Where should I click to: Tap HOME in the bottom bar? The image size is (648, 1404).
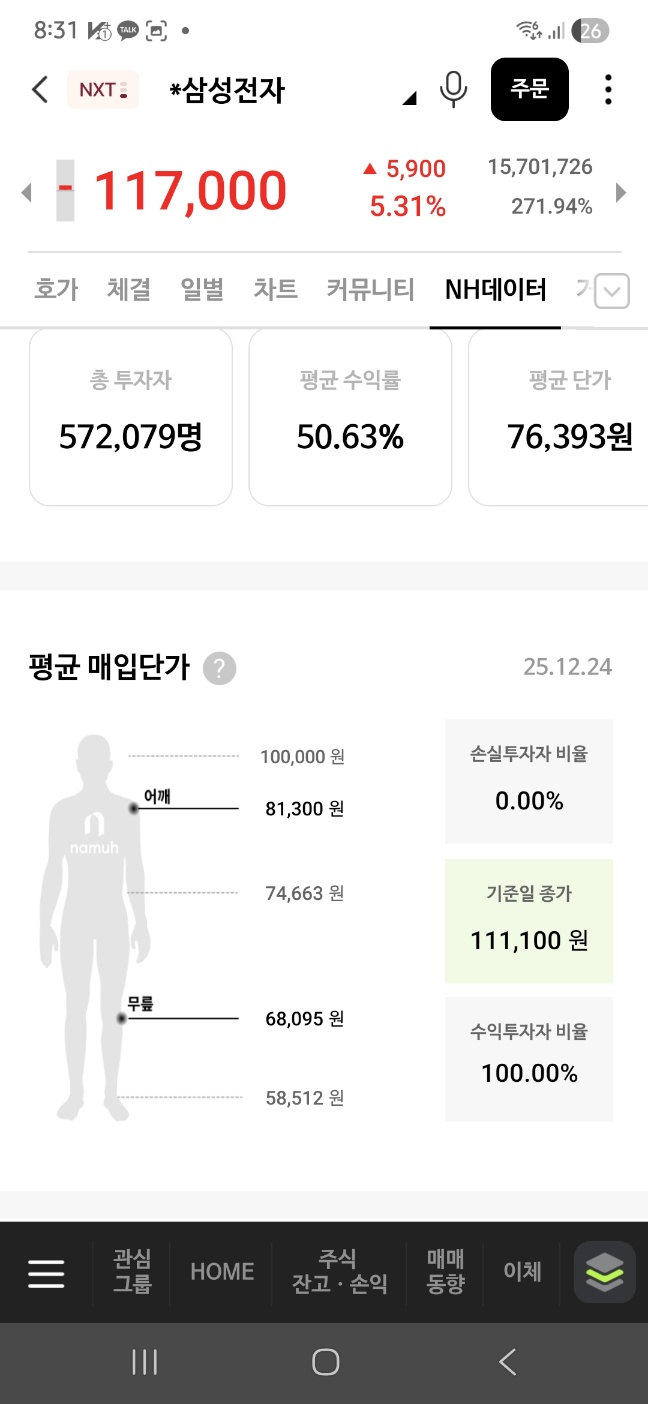point(222,1272)
